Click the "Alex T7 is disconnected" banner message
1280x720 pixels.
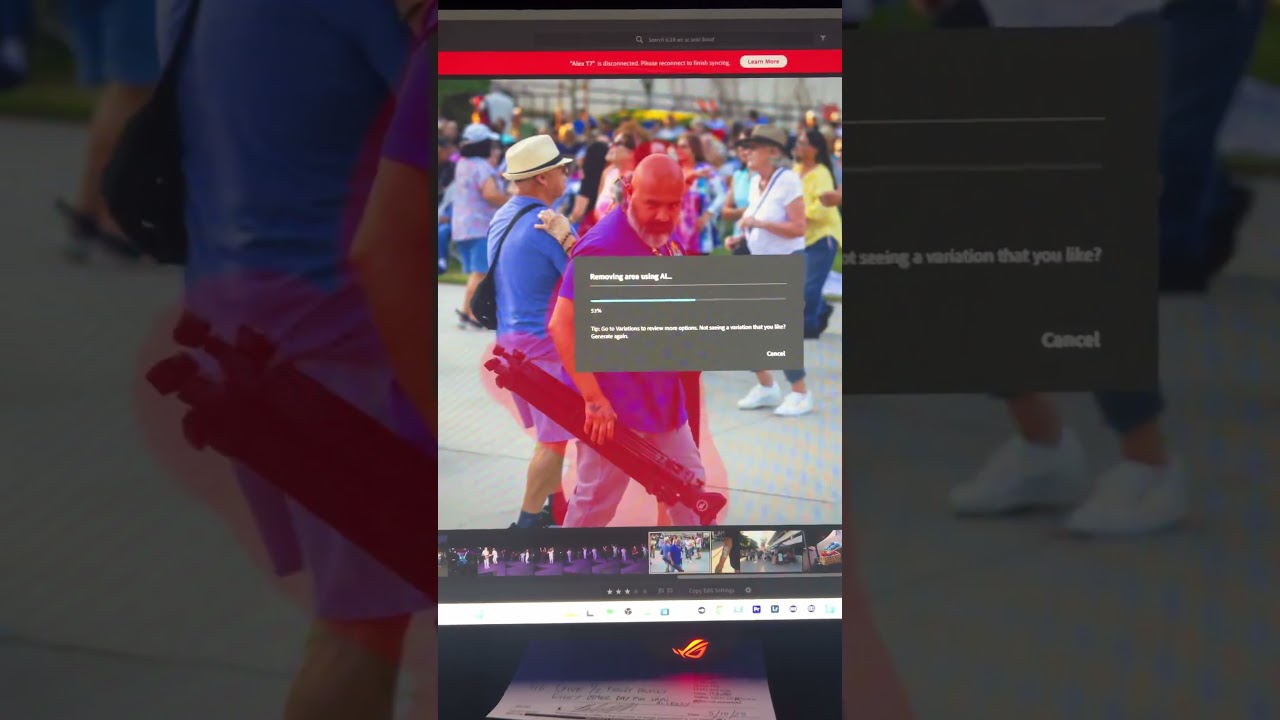point(651,62)
